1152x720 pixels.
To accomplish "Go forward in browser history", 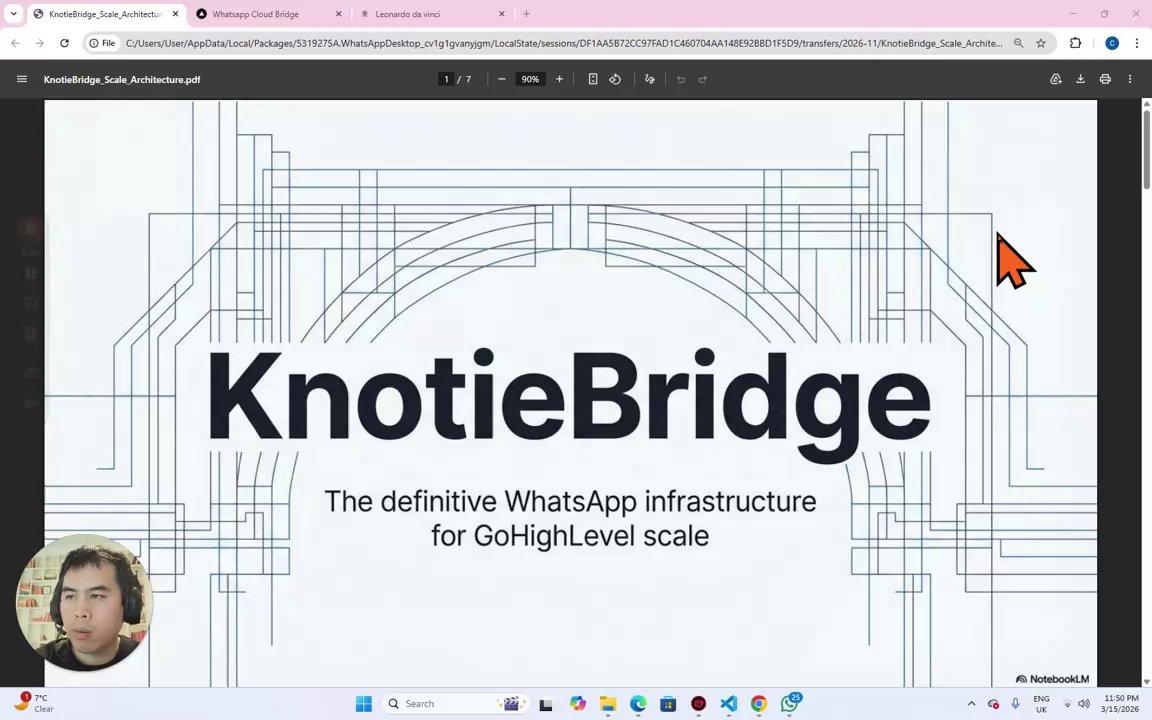I will pos(40,43).
